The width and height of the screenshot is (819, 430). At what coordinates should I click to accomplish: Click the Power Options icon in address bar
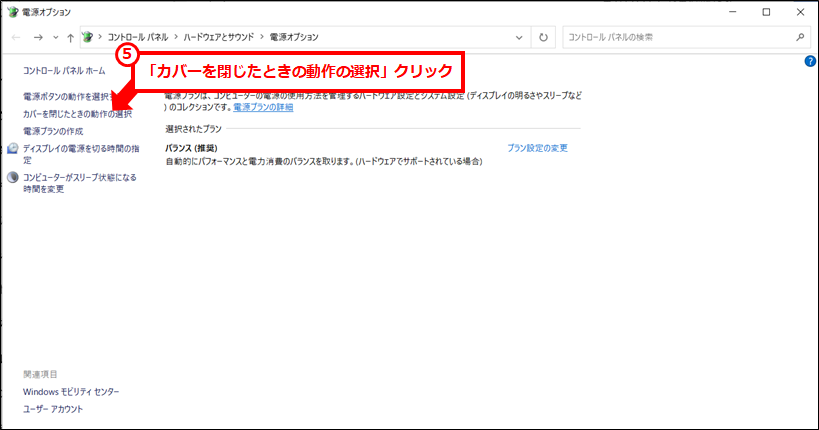point(88,37)
